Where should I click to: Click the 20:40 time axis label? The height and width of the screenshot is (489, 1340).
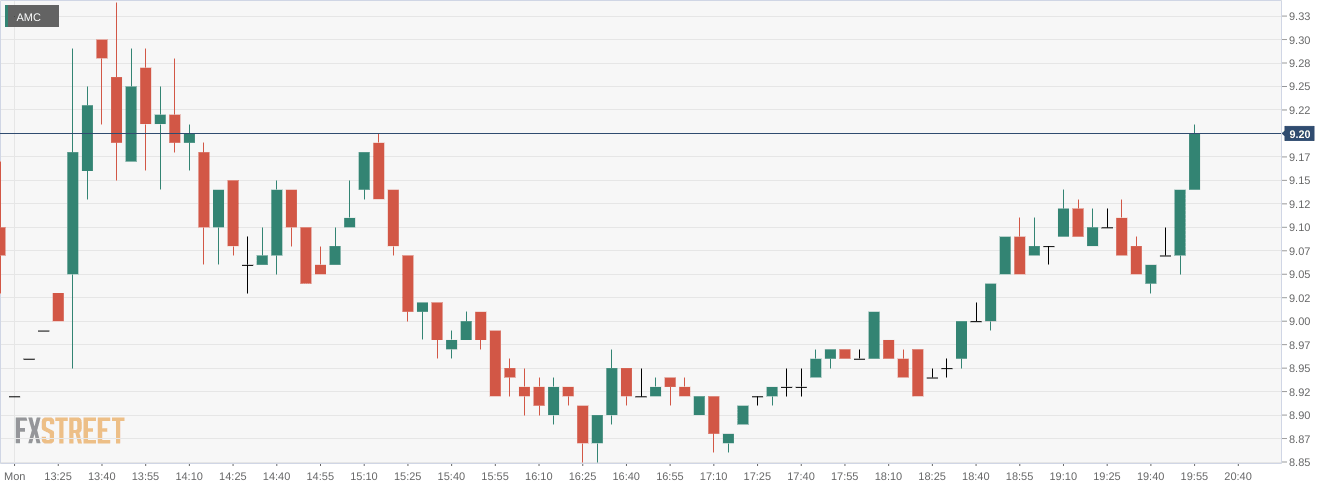pos(1237,476)
